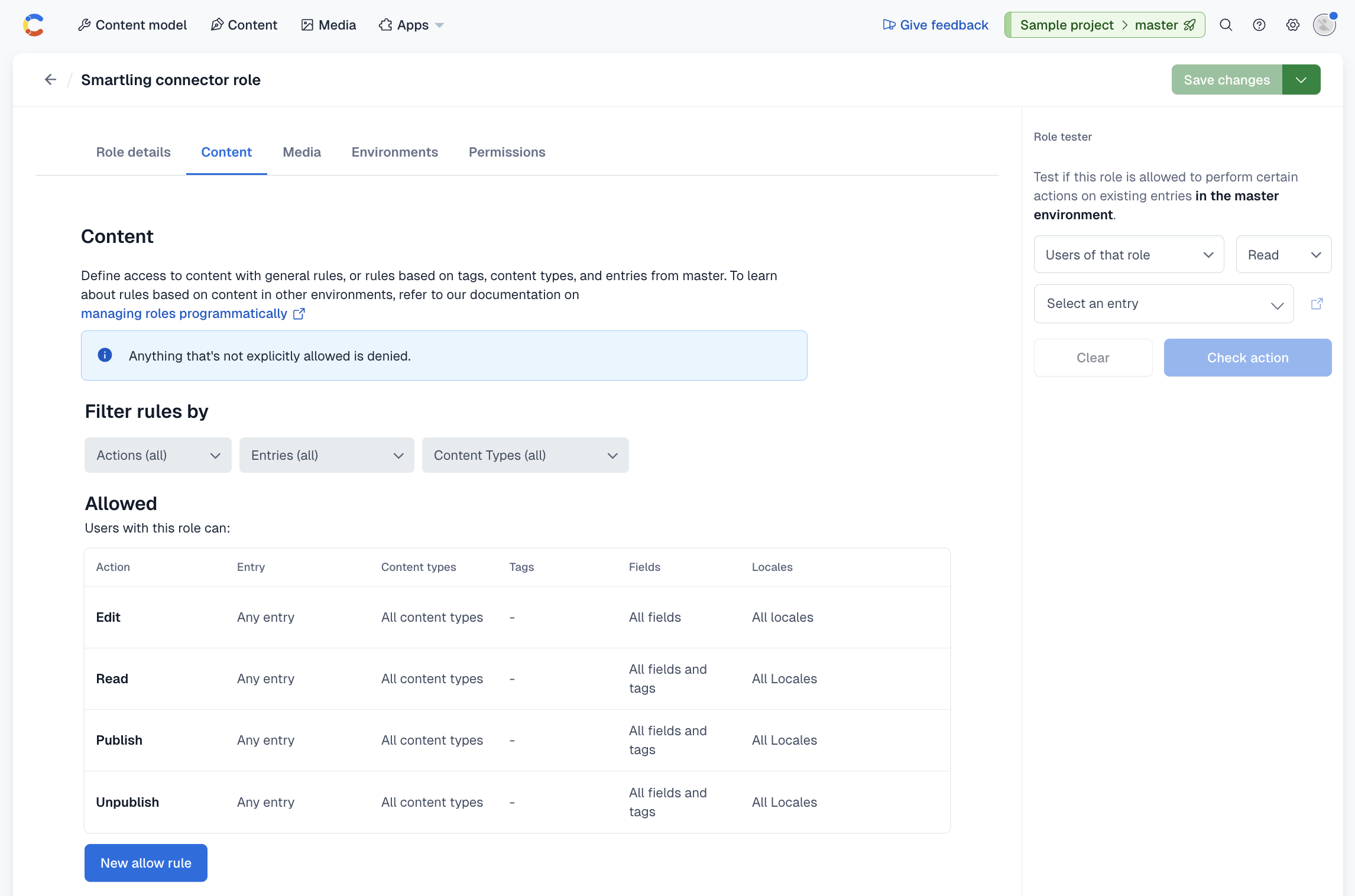
Task: Click Give feedback link
Action: pos(935,25)
